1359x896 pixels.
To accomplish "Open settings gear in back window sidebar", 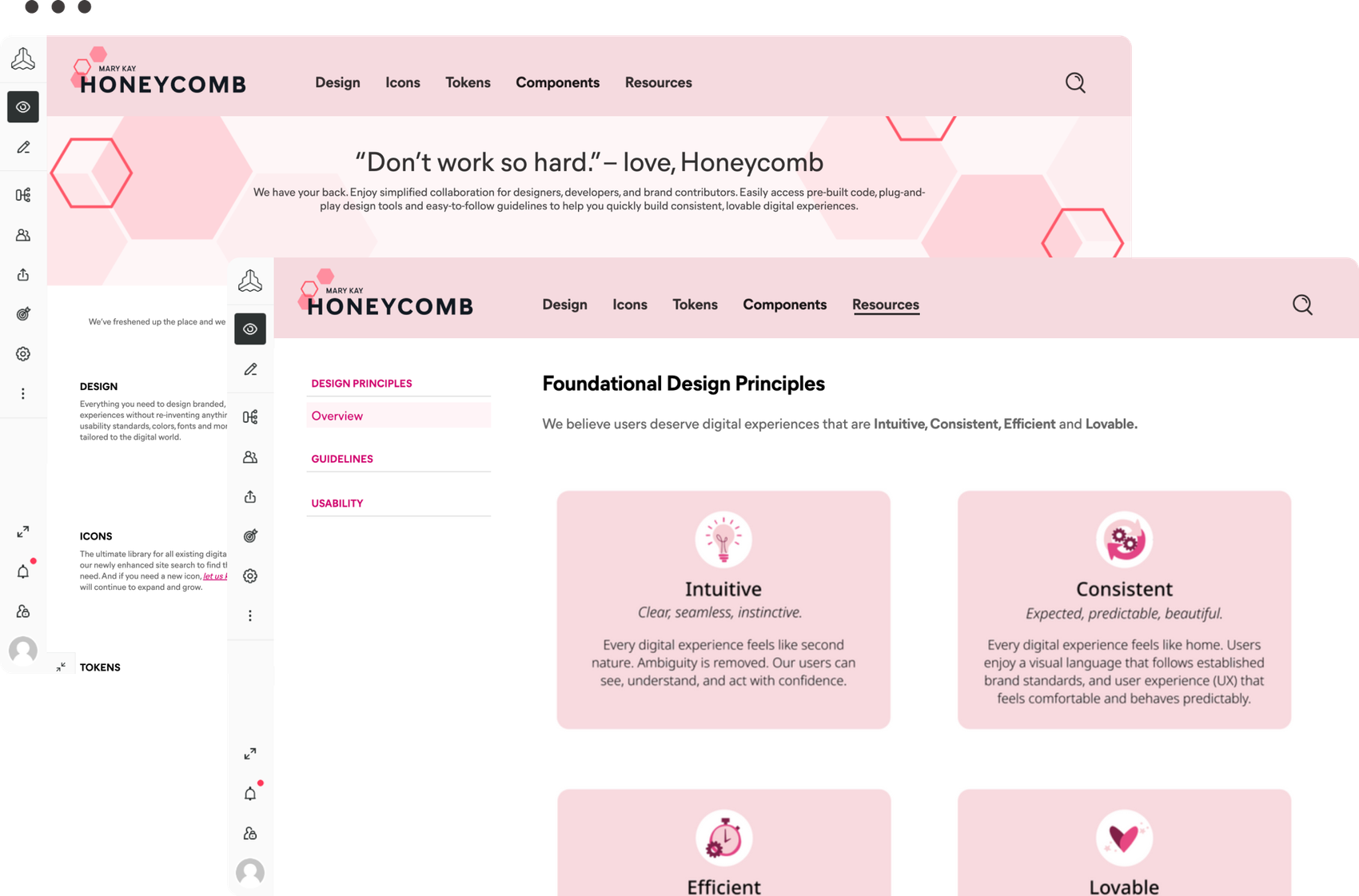I will click(23, 354).
